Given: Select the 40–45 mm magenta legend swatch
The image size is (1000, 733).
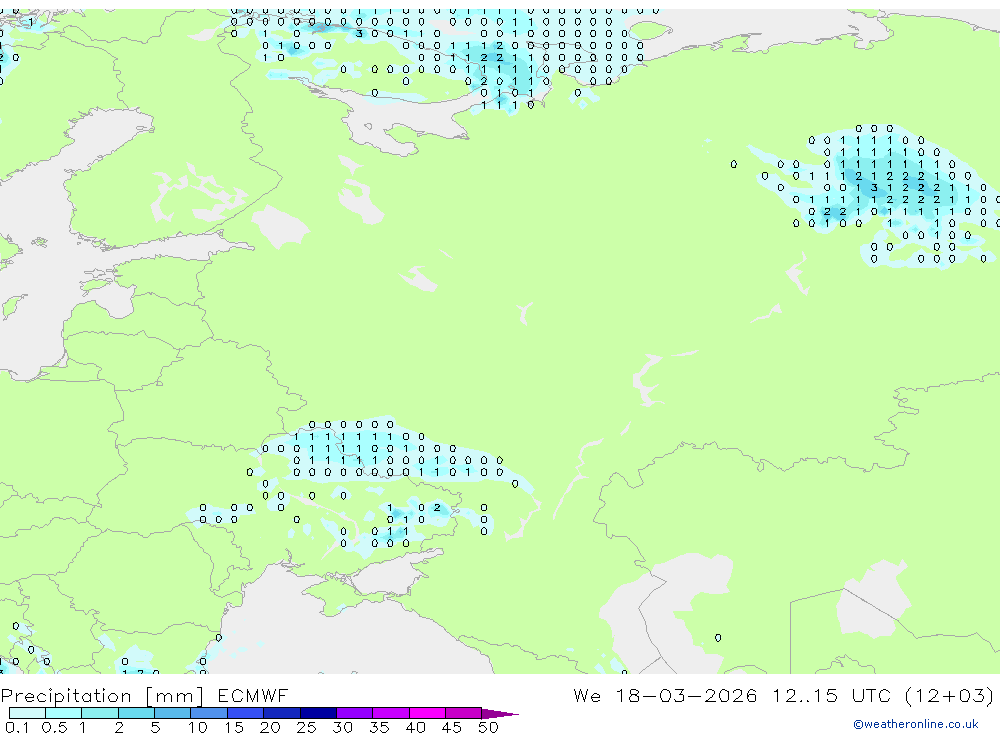Looking at the screenshot, I should pyautogui.click(x=427, y=713).
